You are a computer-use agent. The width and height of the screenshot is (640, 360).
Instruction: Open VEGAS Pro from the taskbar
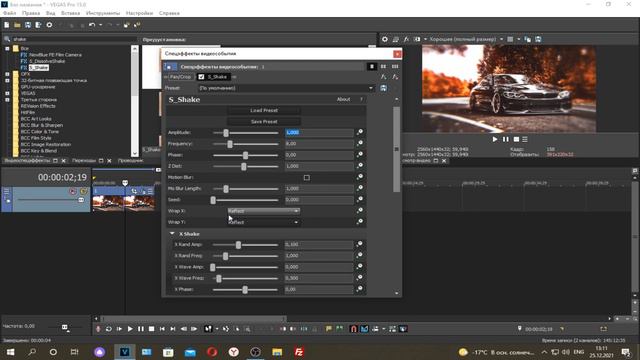[124, 352]
